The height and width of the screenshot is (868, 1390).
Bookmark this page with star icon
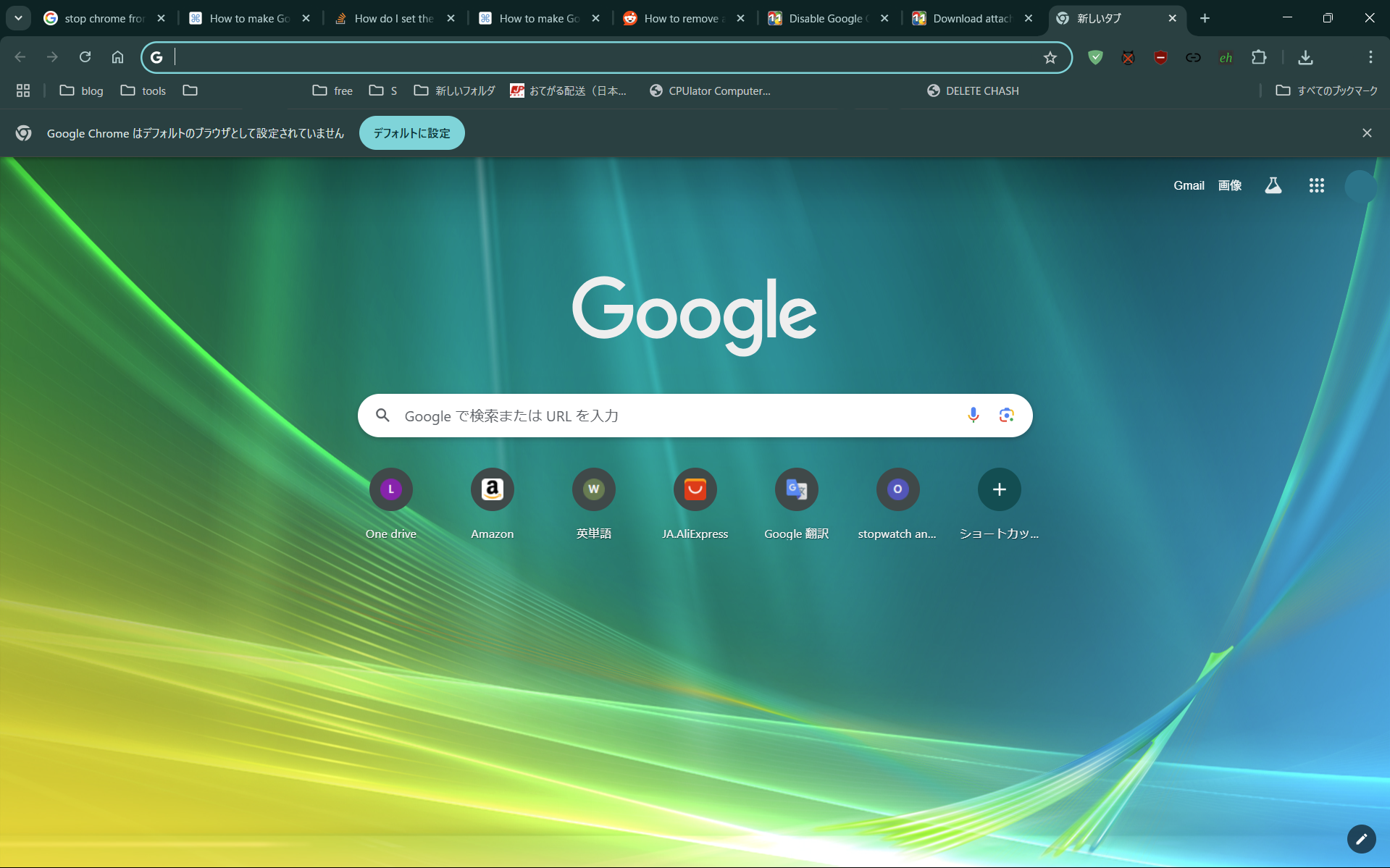(x=1050, y=57)
